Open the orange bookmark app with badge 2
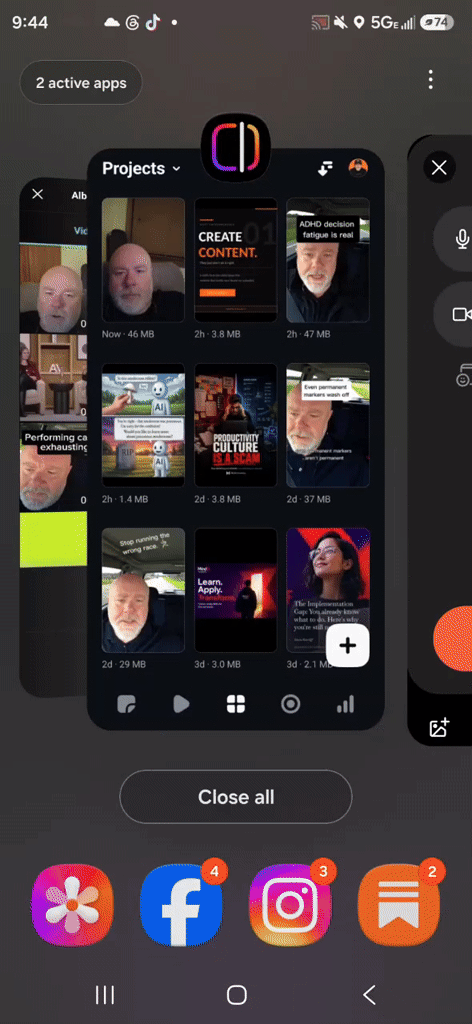 coord(399,904)
